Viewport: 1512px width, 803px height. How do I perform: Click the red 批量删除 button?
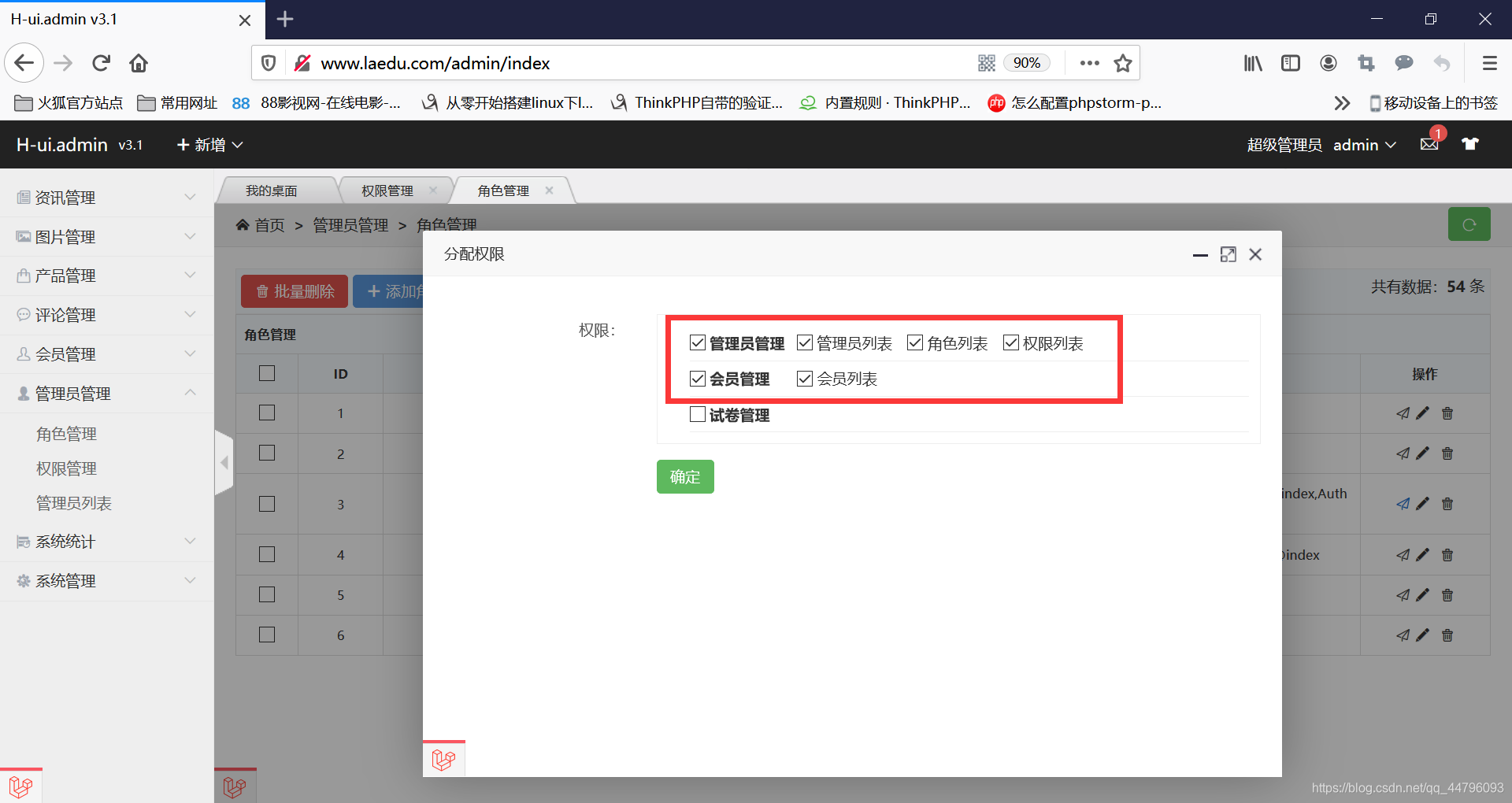point(295,291)
